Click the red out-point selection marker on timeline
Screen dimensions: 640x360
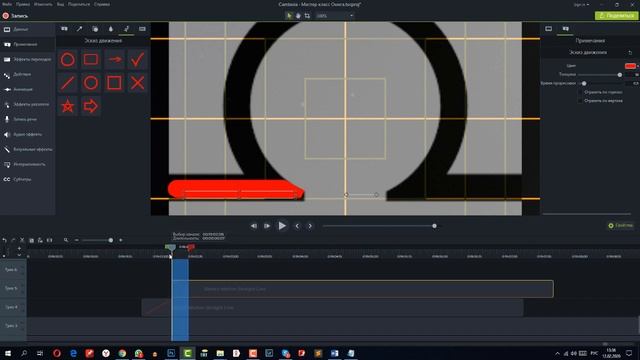point(191,247)
